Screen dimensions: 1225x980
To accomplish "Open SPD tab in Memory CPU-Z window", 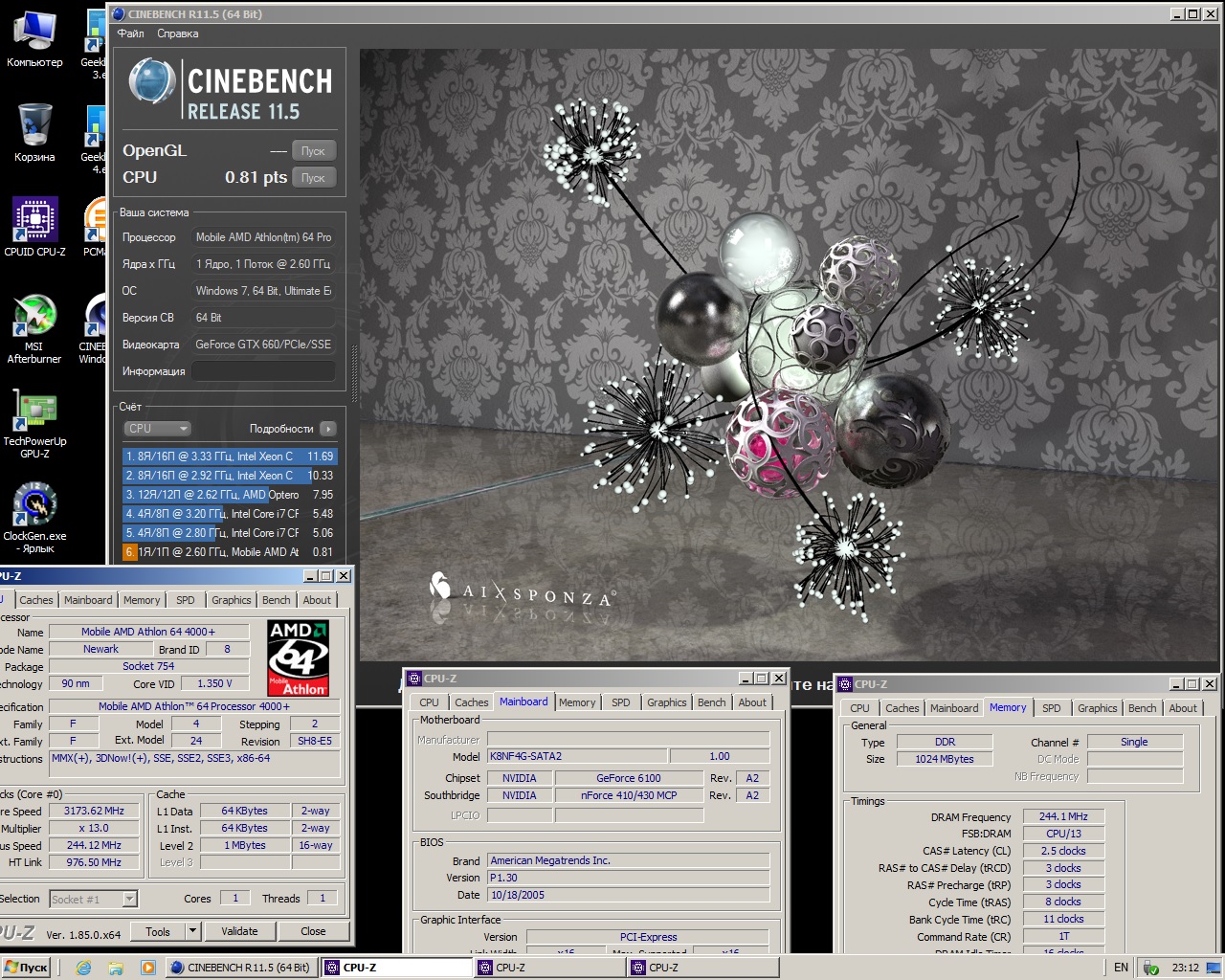I will point(1052,708).
